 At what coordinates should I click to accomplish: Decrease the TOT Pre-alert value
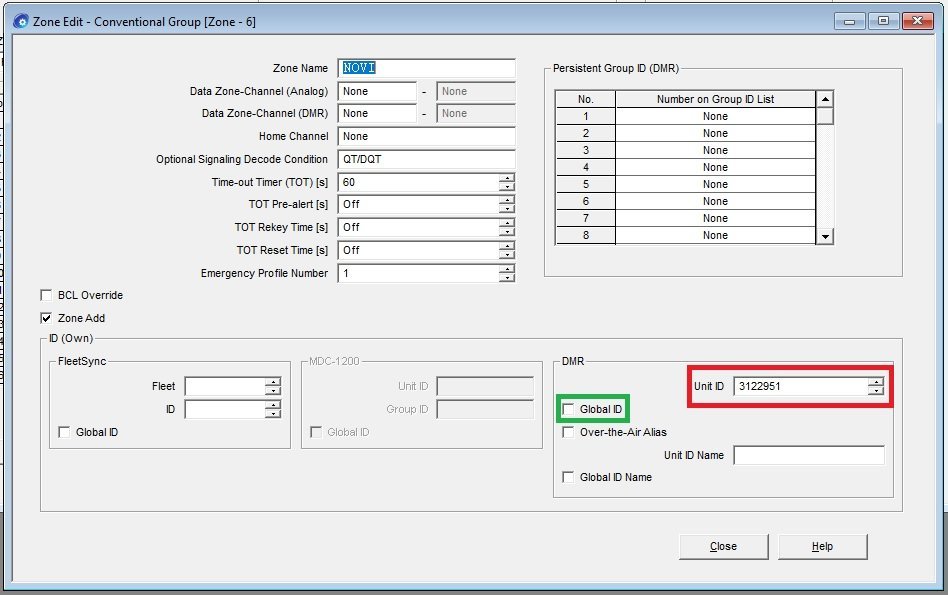pos(507,209)
